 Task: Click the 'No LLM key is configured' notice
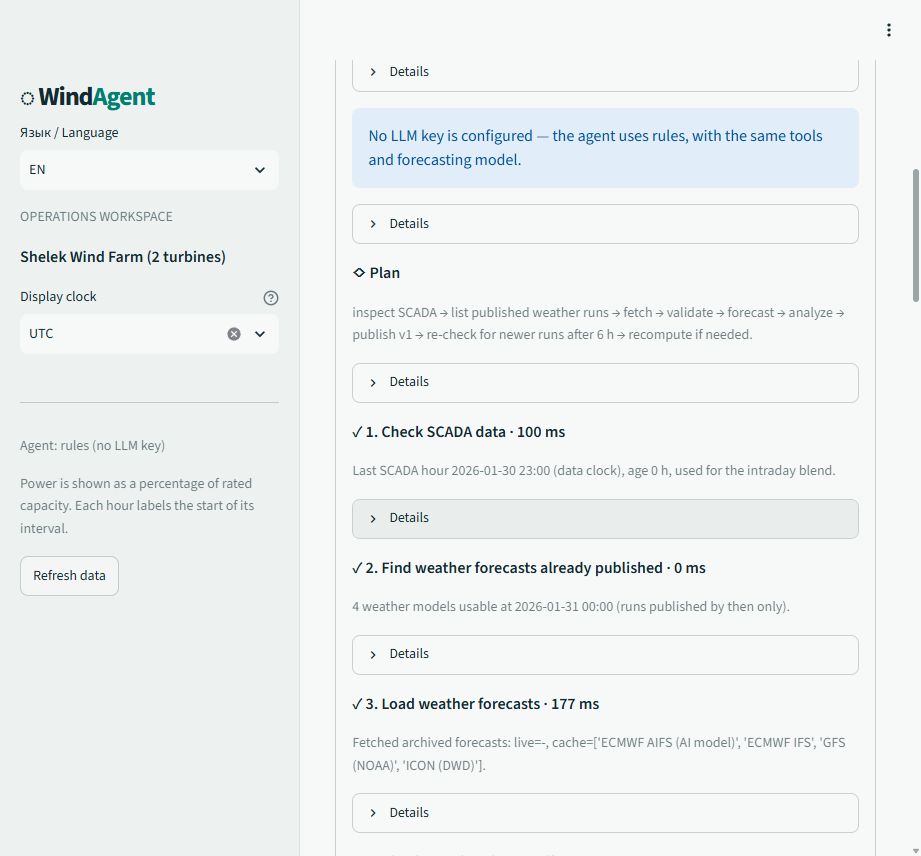tap(605, 147)
